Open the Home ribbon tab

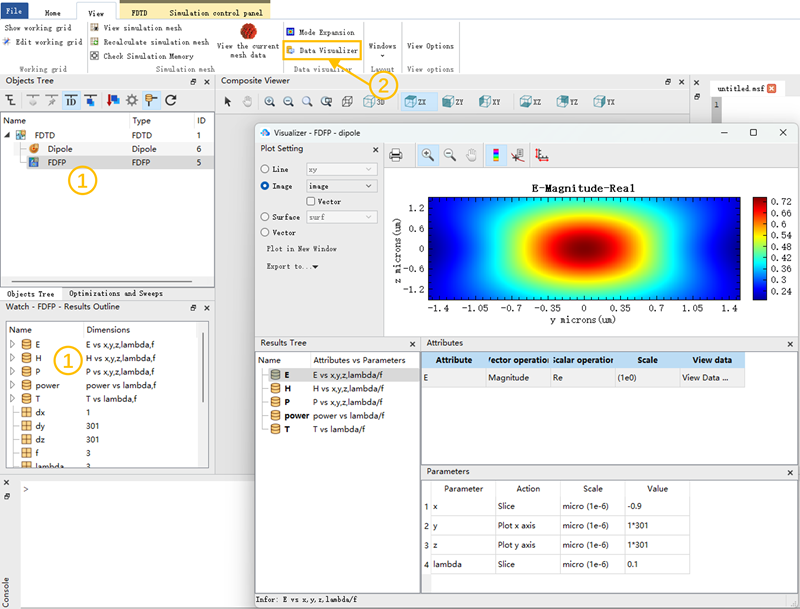click(x=52, y=13)
